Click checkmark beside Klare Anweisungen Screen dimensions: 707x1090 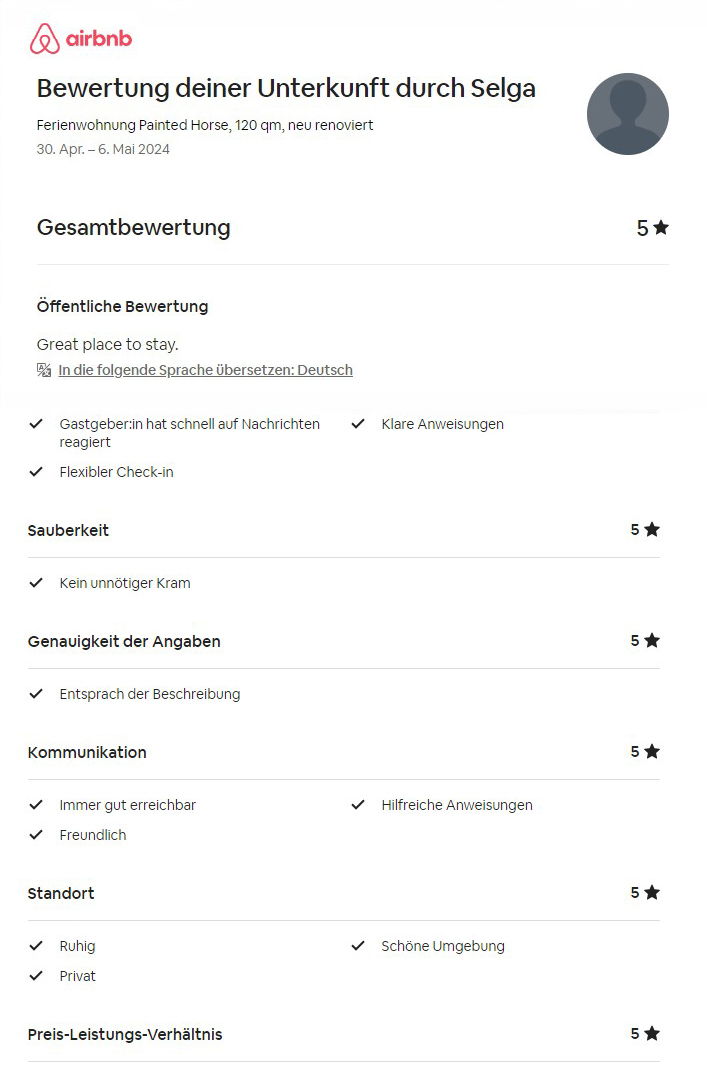point(358,423)
